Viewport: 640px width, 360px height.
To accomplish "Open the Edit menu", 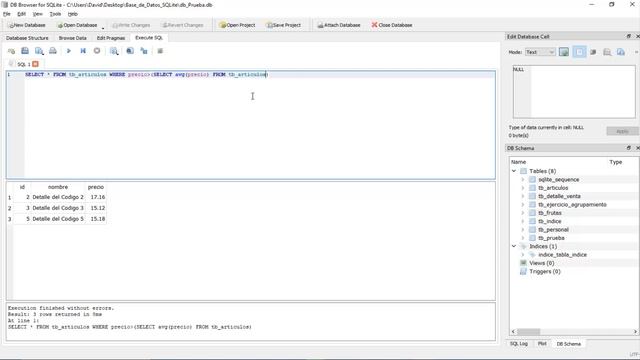I will (x=22, y=14).
